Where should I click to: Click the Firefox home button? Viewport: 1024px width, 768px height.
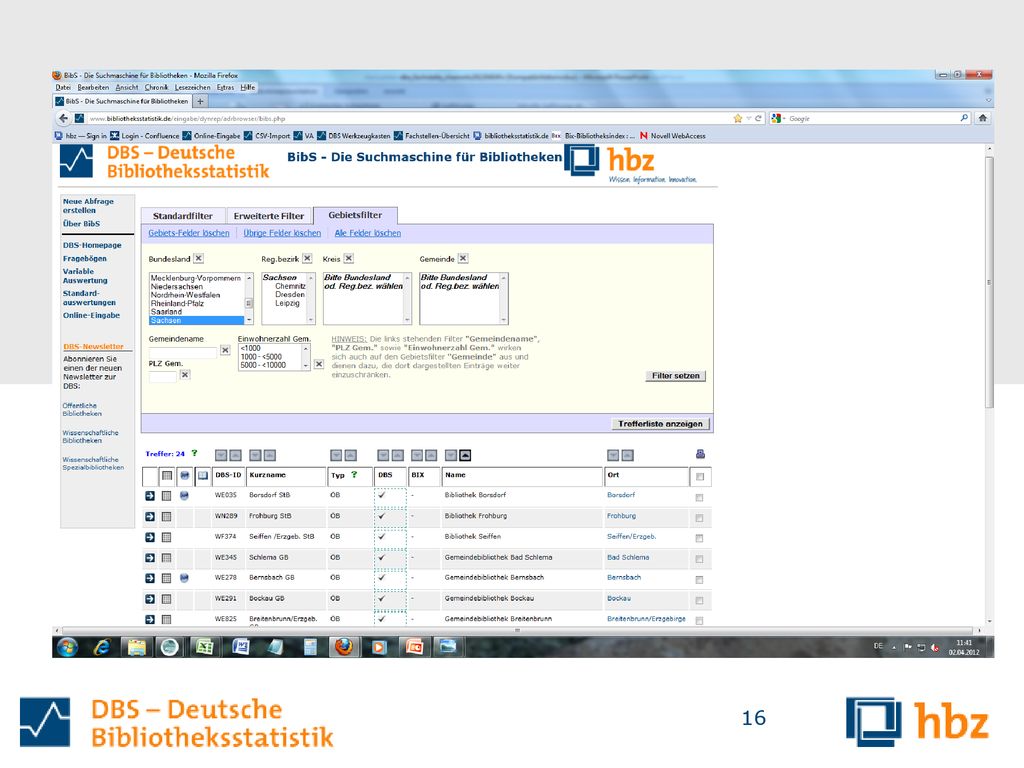983,118
